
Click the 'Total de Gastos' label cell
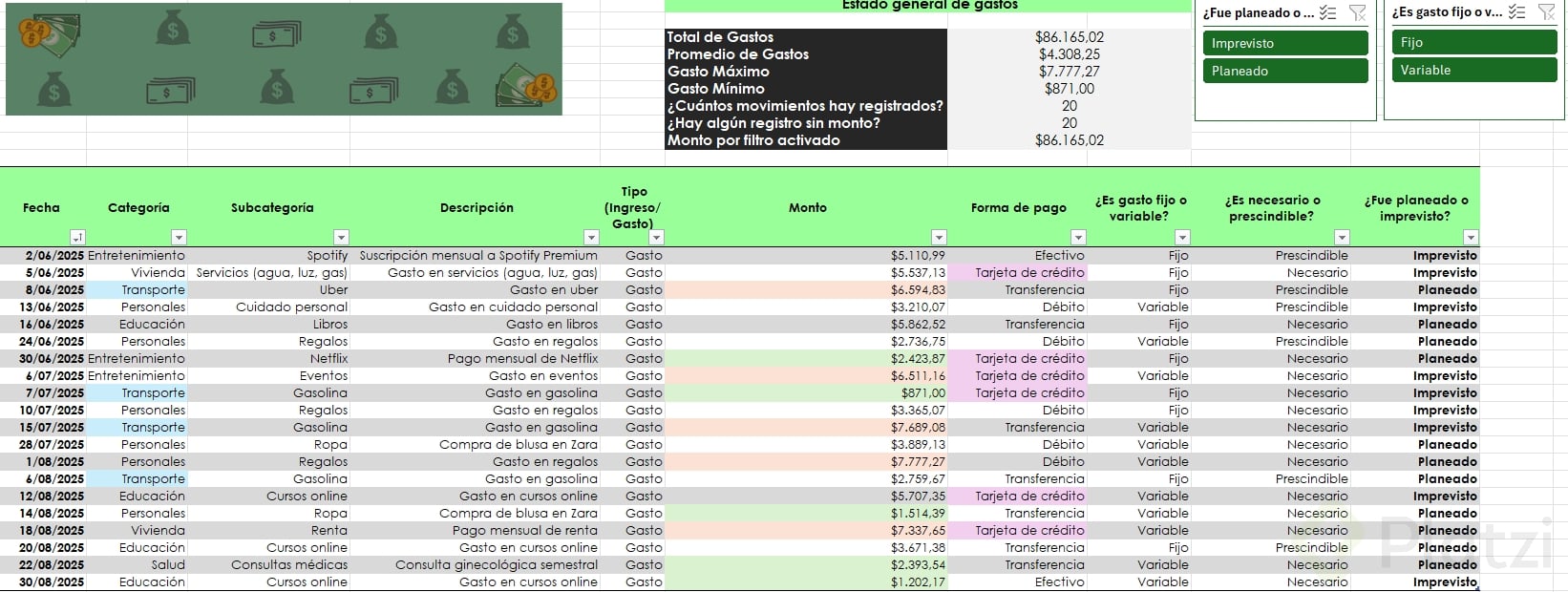tap(806, 37)
